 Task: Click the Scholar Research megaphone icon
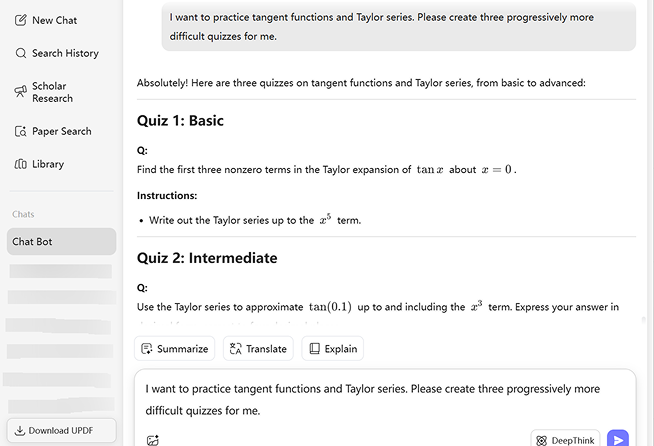[x=21, y=92]
